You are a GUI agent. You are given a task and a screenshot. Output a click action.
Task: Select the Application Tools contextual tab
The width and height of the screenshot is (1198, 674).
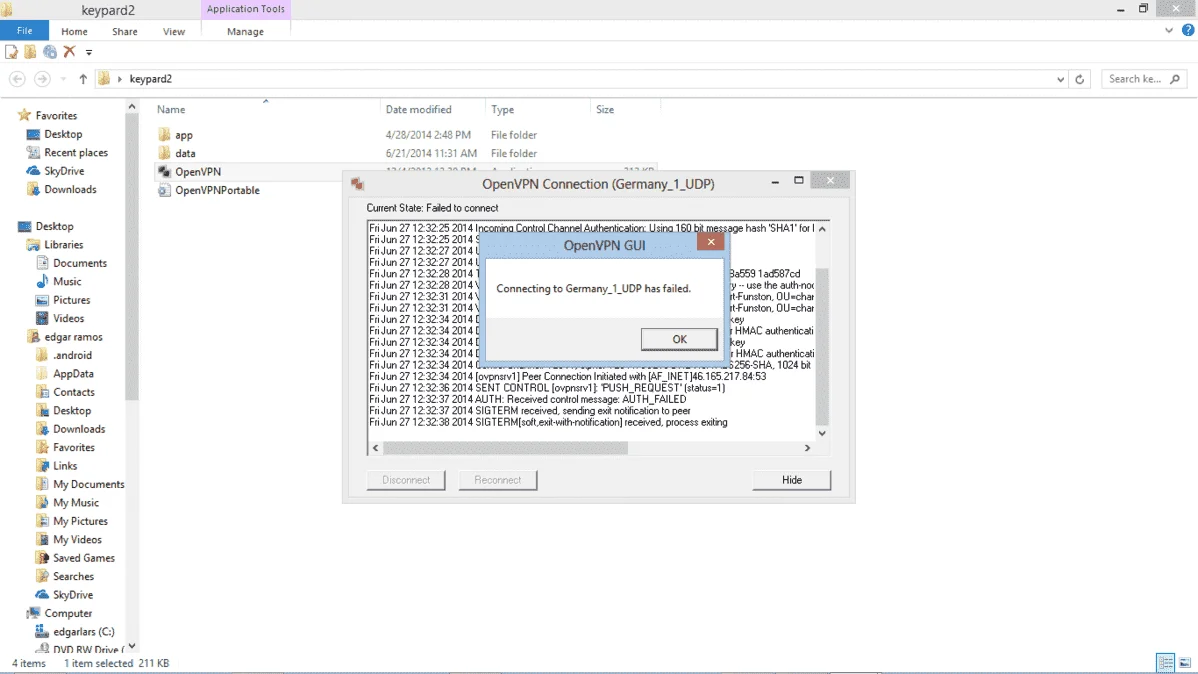tap(245, 9)
